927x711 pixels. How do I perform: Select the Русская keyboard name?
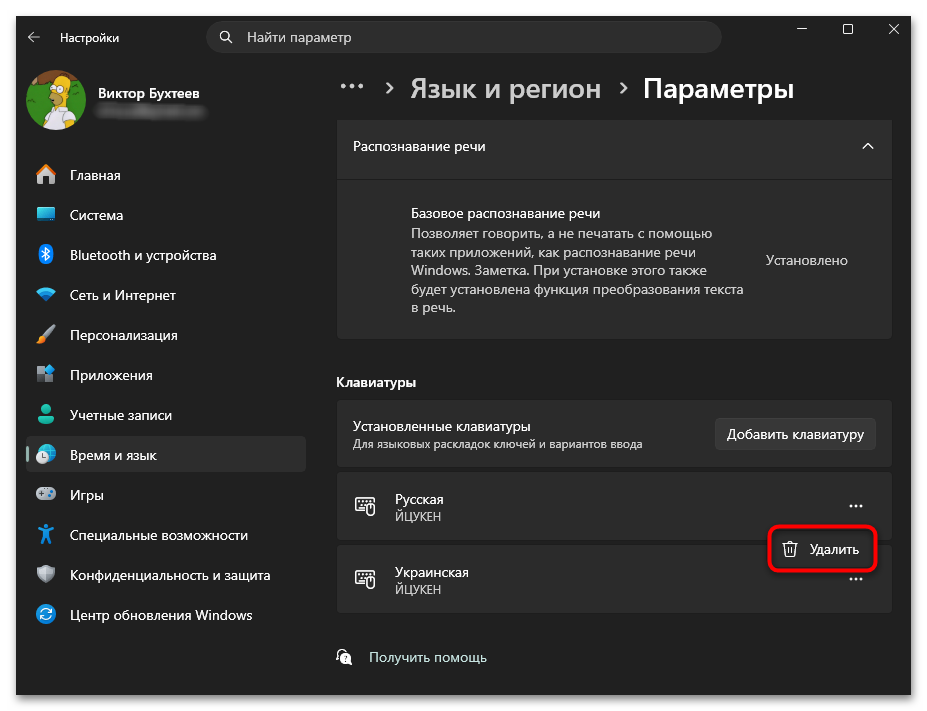pos(419,499)
